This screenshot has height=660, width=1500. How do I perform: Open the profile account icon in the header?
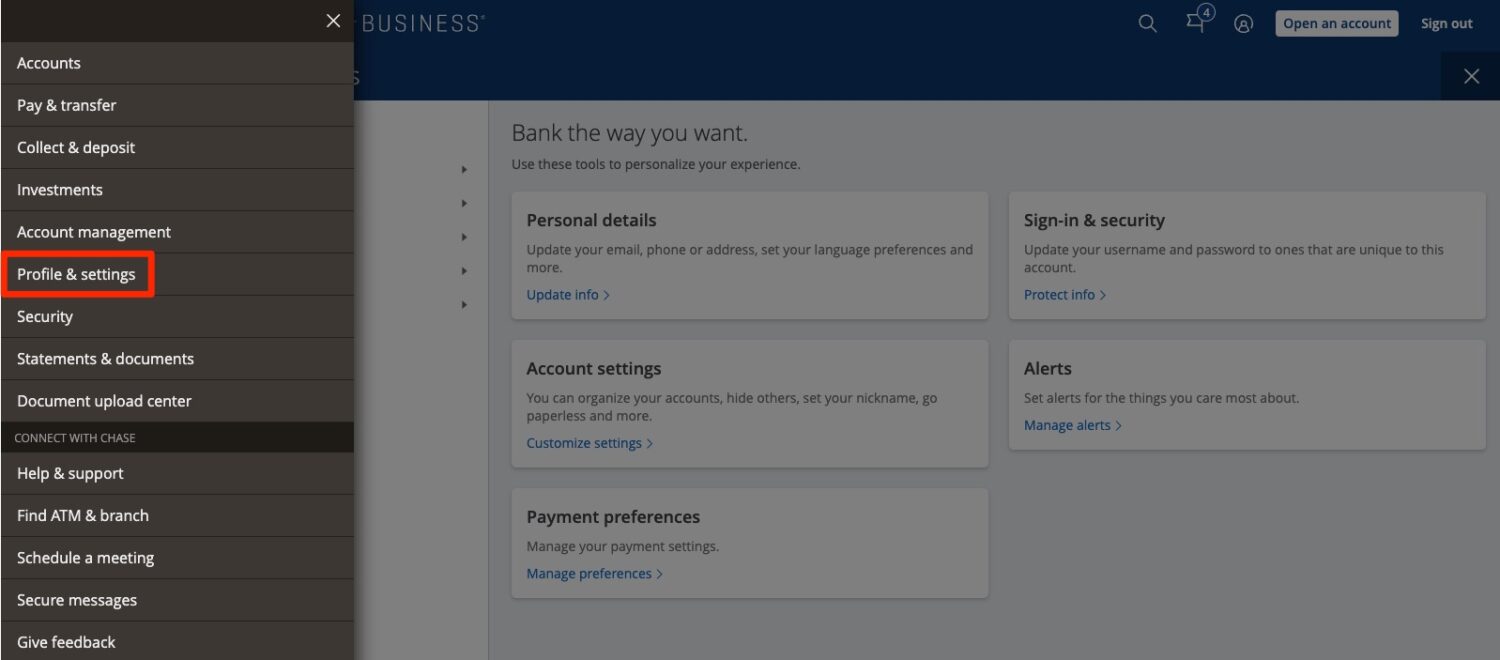[1243, 23]
